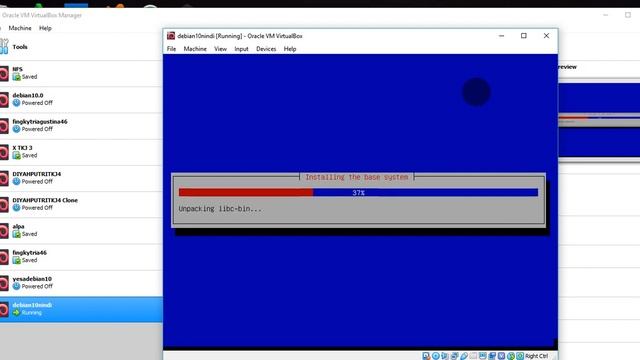Select the debian10.0 virtual machine
The width and height of the screenshot is (640, 360).
click(81, 100)
